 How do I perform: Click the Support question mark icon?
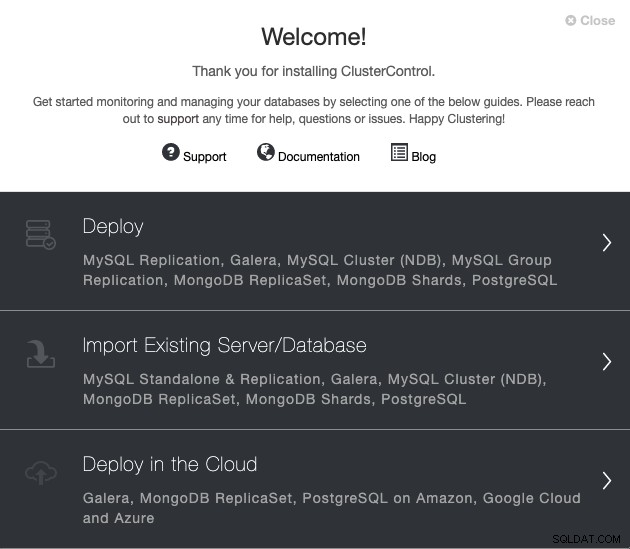coord(171,152)
